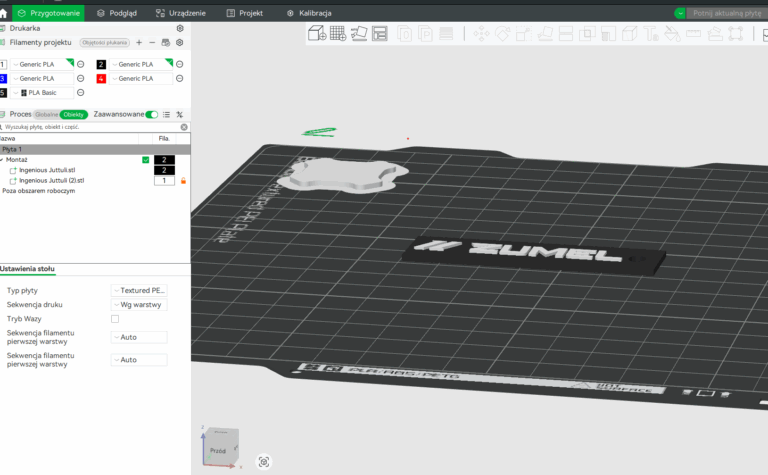Viewport: 768px width, 475px height.
Task: Switch process mode to Globalne
Action: [x=47, y=115]
